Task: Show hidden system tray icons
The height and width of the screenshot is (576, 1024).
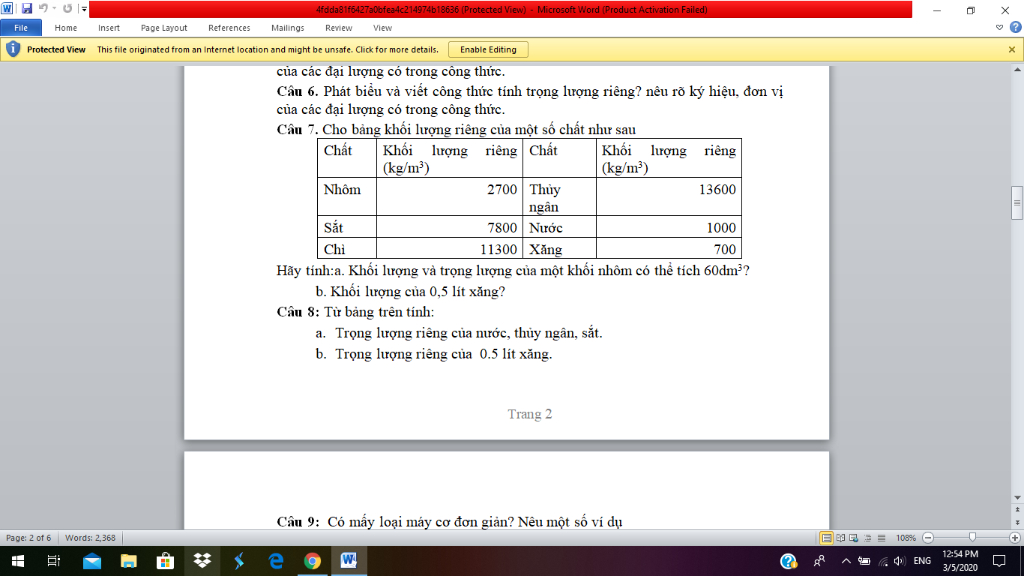Action: [x=846, y=561]
